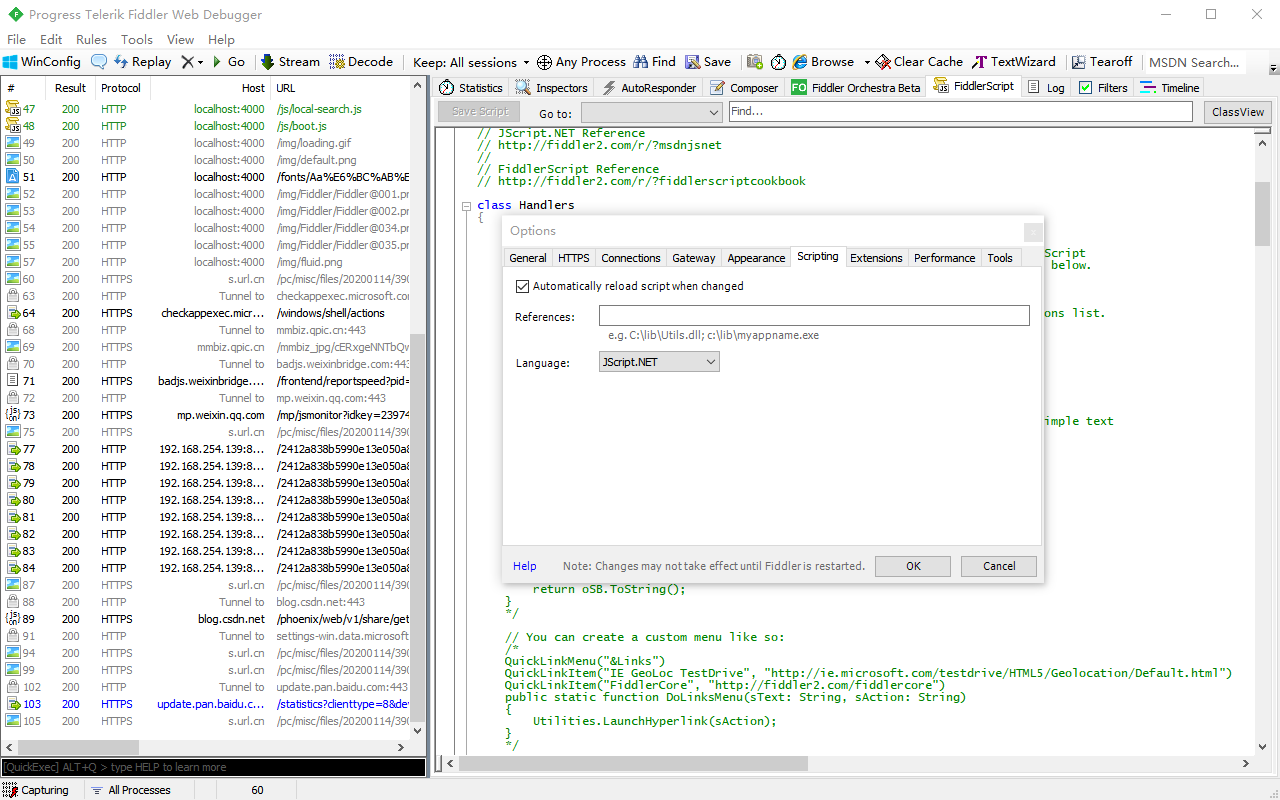Click the Help link in Options

pos(525,566)
